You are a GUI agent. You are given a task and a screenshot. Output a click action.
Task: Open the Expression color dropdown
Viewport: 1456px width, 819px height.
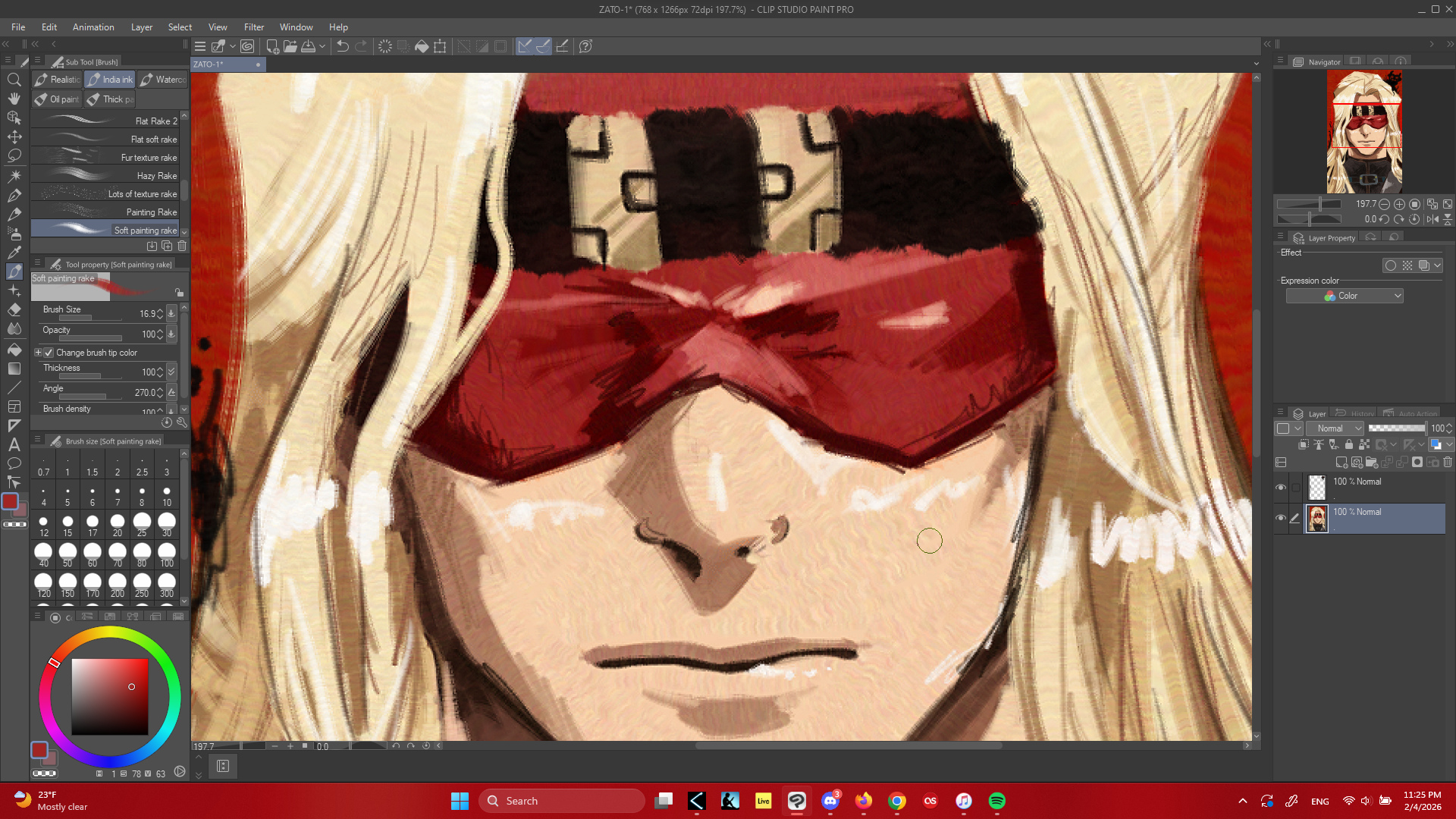pyautogui.click(x=1344, y=296)
